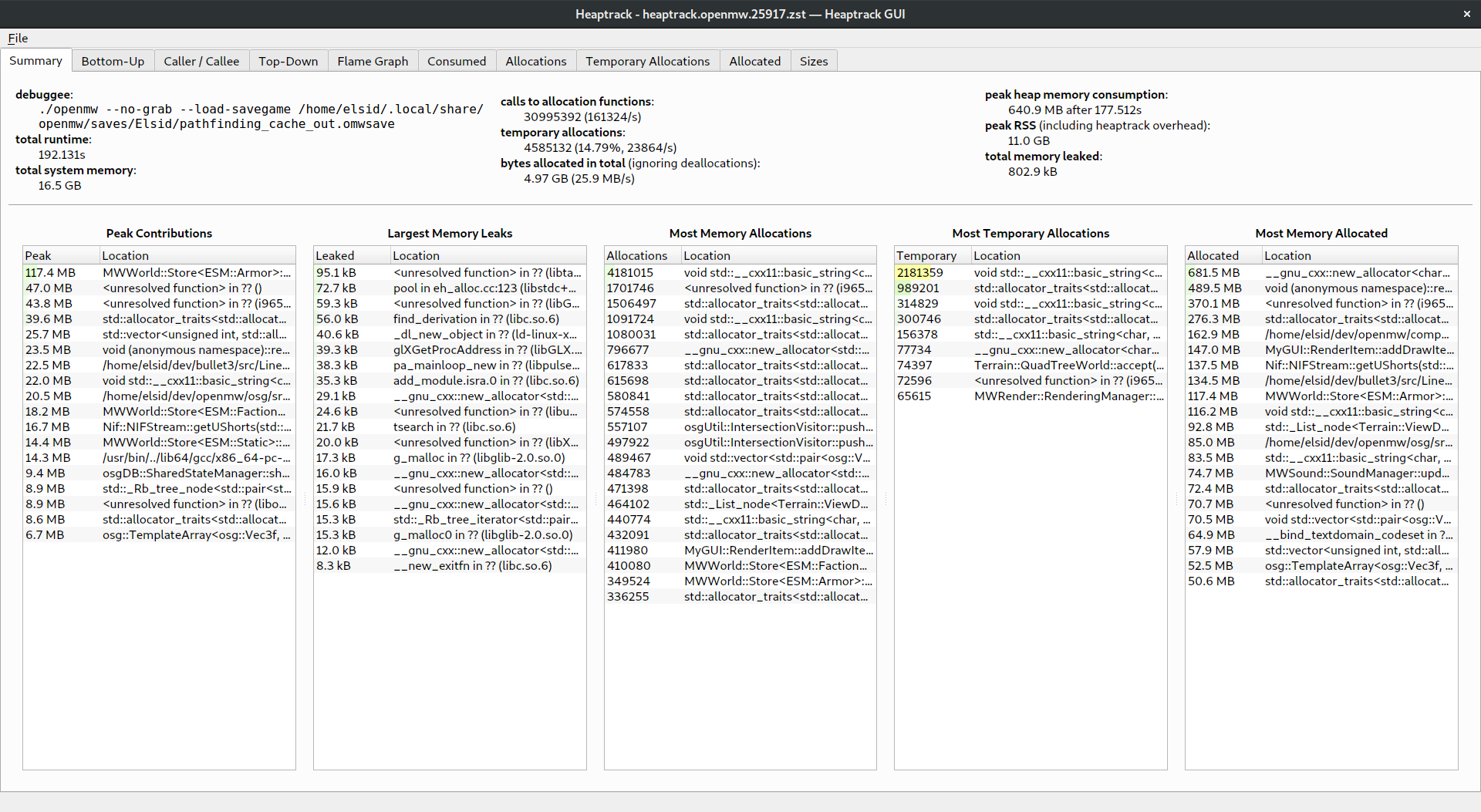Open the File menu
1481x812 pixels.
pos(18,38)
